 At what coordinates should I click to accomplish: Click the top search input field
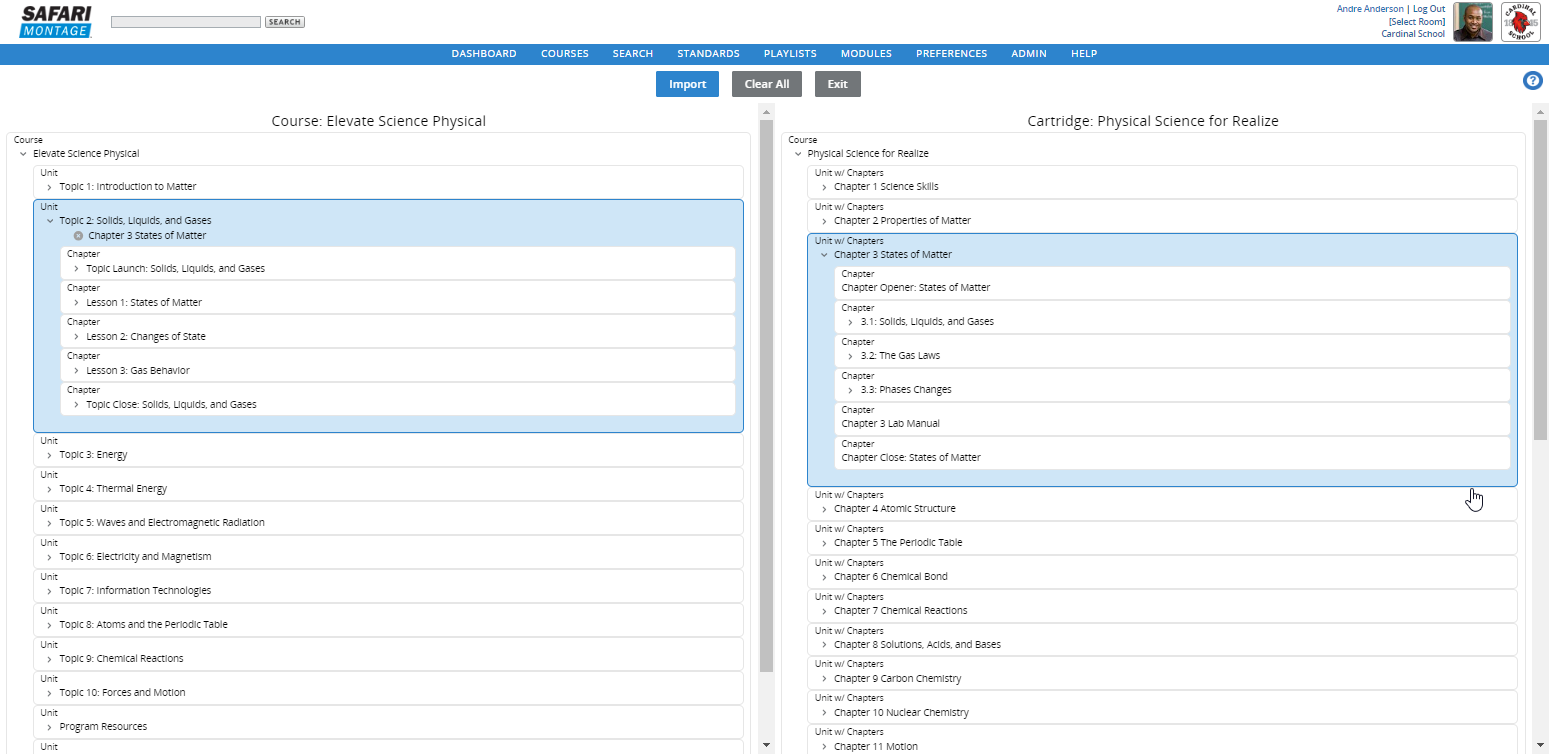point(186,22)
